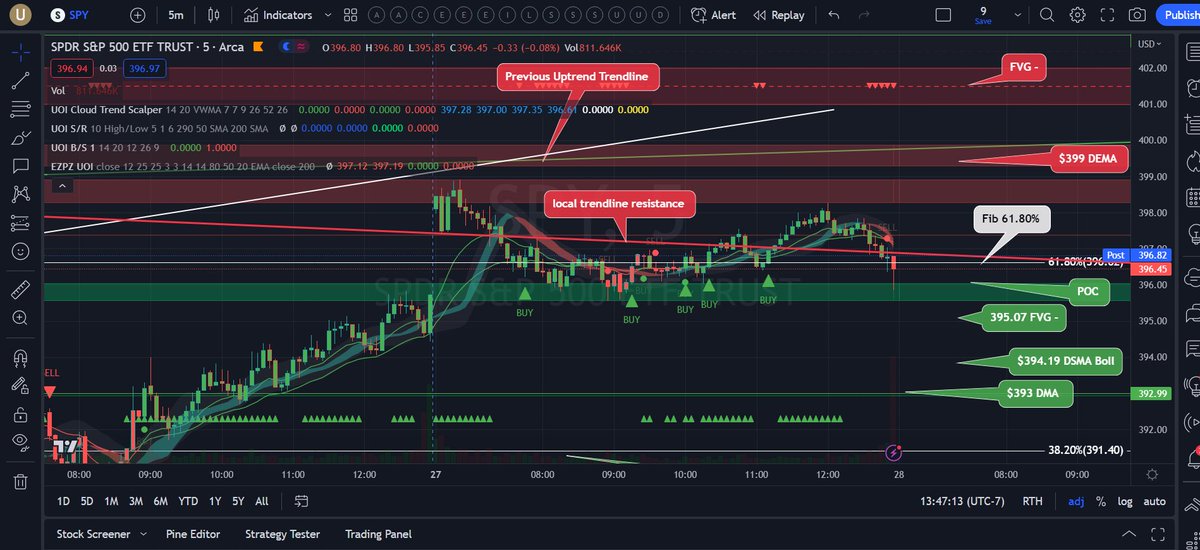The height and width of the screenshot is (550, 1200).
Task: Select the 1D date range
Action: click(63, 501)
